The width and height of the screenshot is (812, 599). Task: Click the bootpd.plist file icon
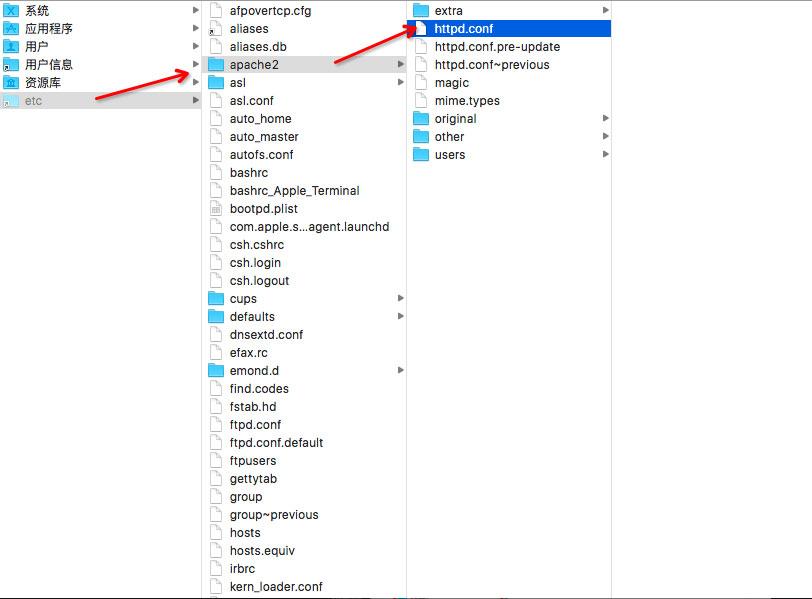click(216, 209)
